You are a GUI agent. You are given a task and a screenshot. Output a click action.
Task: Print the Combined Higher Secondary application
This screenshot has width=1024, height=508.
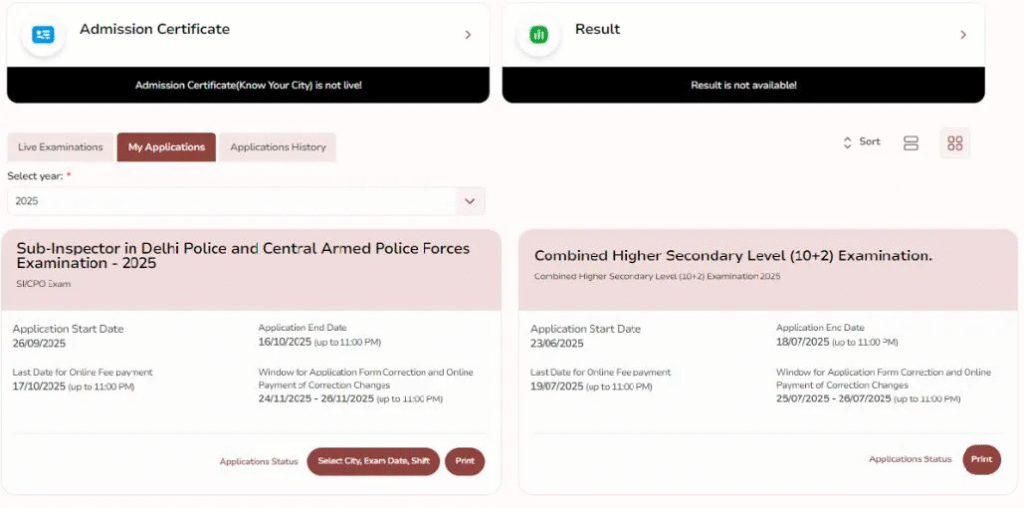tap(981, 459)
